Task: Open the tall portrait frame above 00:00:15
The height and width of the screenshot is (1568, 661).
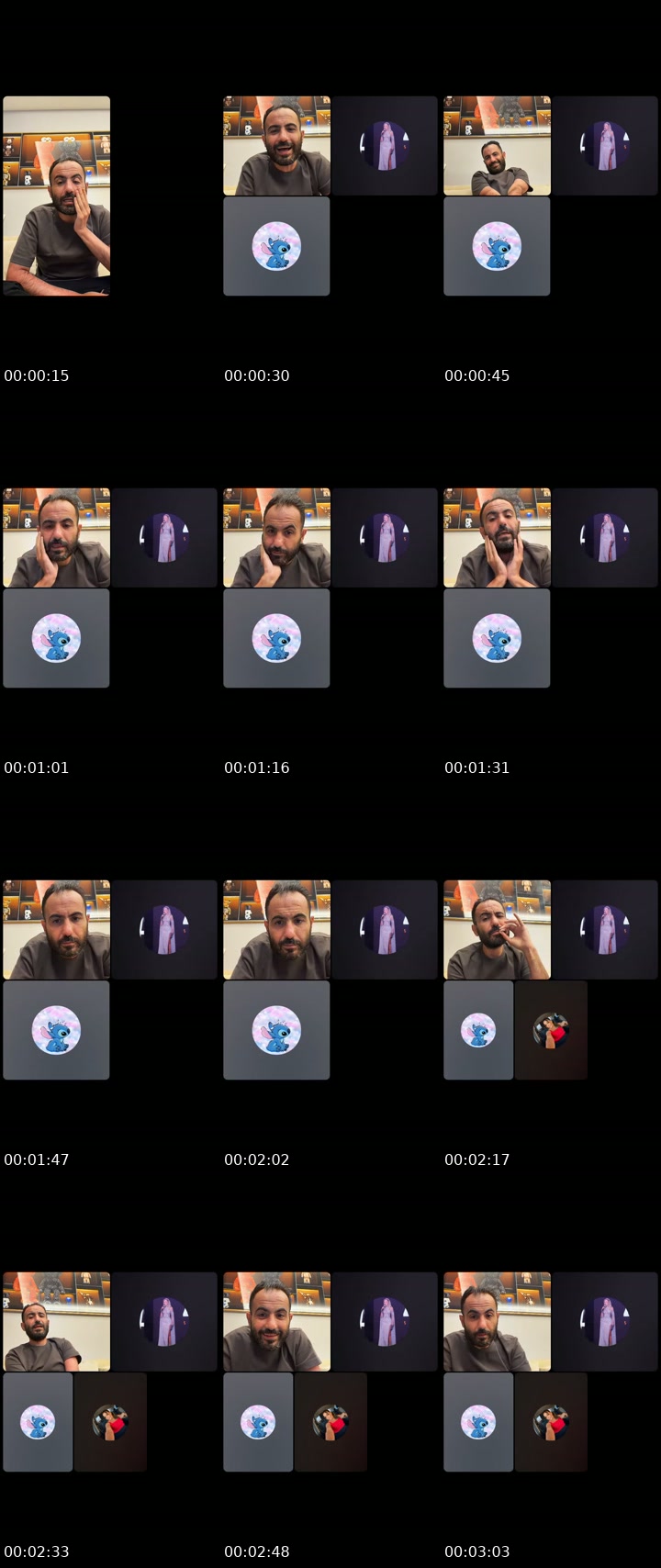Action: (56, 196)
